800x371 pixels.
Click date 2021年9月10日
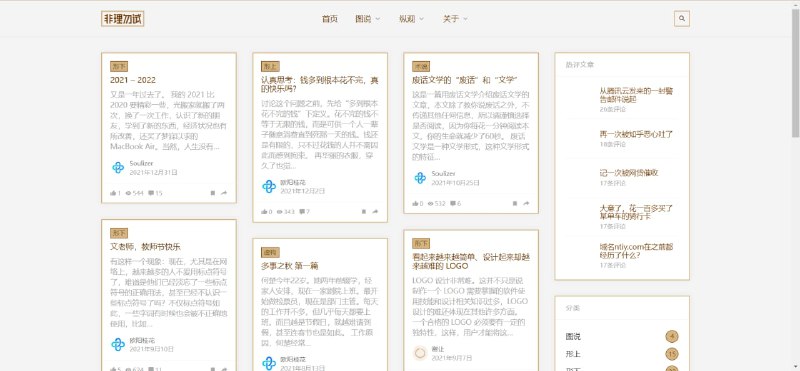(152, 350)
